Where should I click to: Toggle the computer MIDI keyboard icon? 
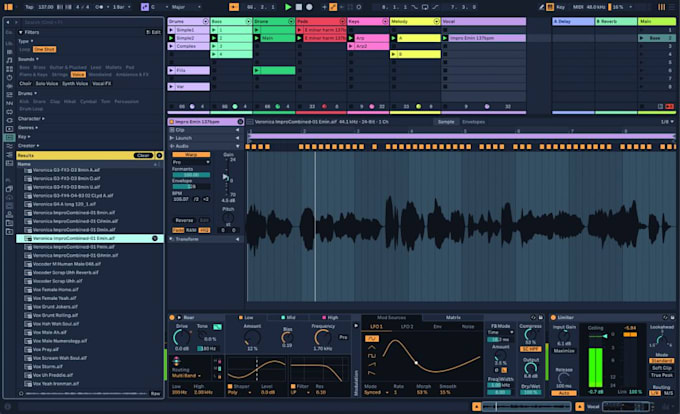click(x=550, y=7)
